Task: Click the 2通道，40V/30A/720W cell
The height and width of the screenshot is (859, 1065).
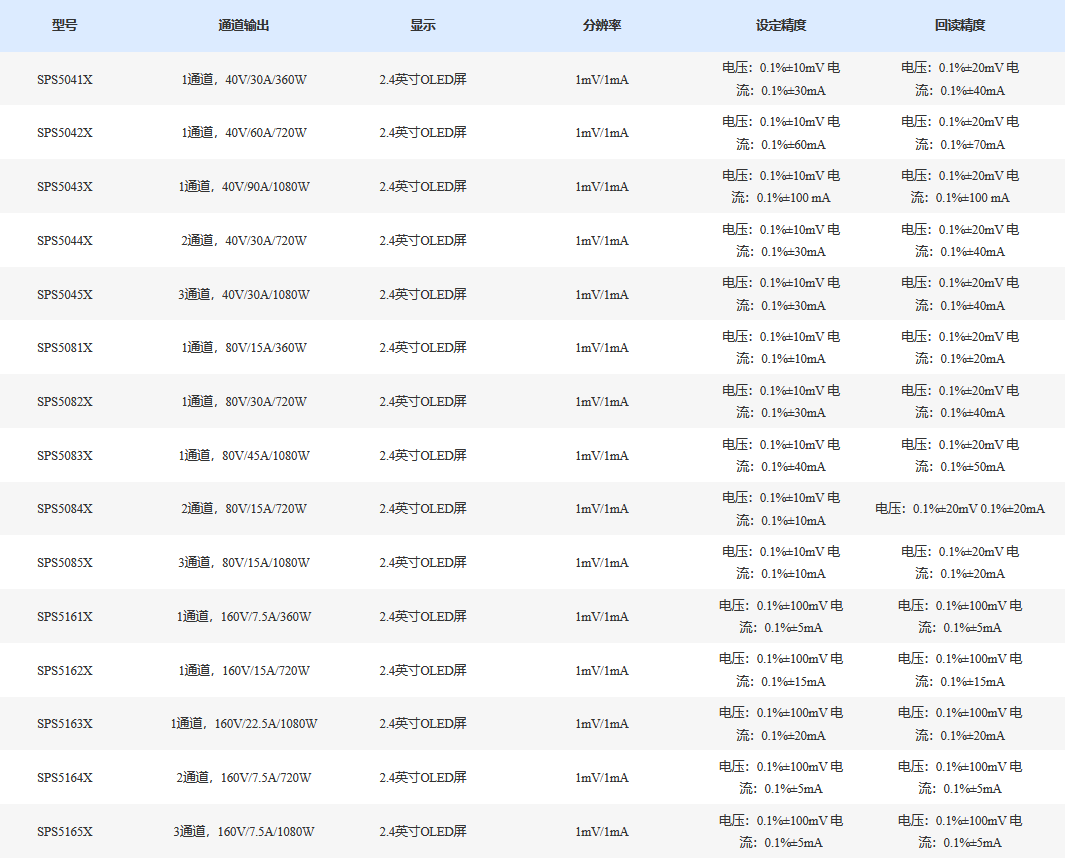Action: pyautogui.click(x=244, y=240)
